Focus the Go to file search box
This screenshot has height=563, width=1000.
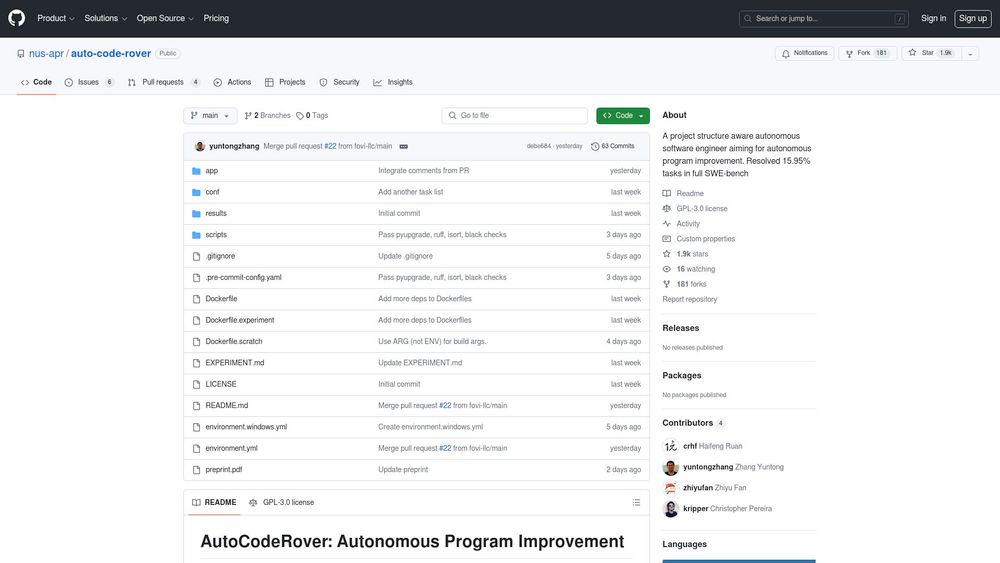(514, 115)
